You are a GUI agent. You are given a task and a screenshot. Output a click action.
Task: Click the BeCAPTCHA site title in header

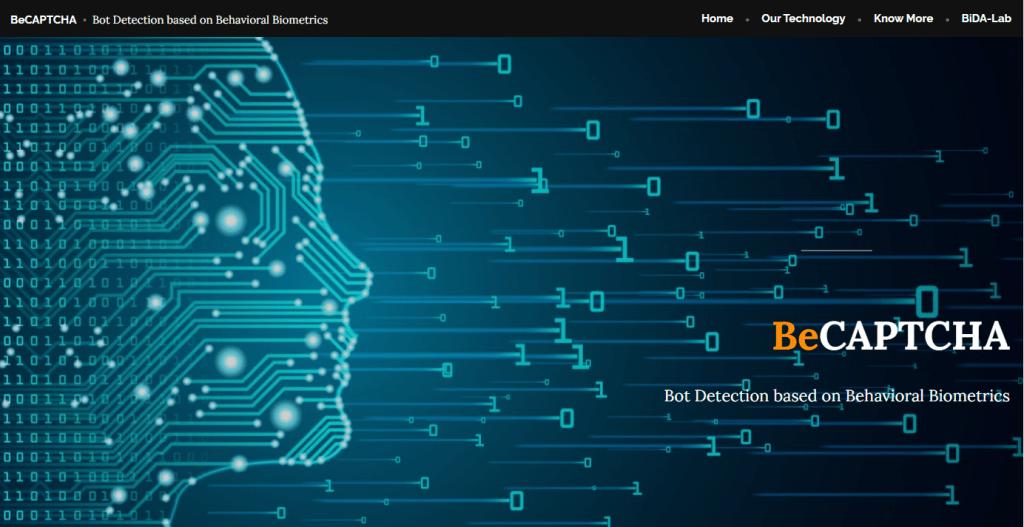click(43, 19)
